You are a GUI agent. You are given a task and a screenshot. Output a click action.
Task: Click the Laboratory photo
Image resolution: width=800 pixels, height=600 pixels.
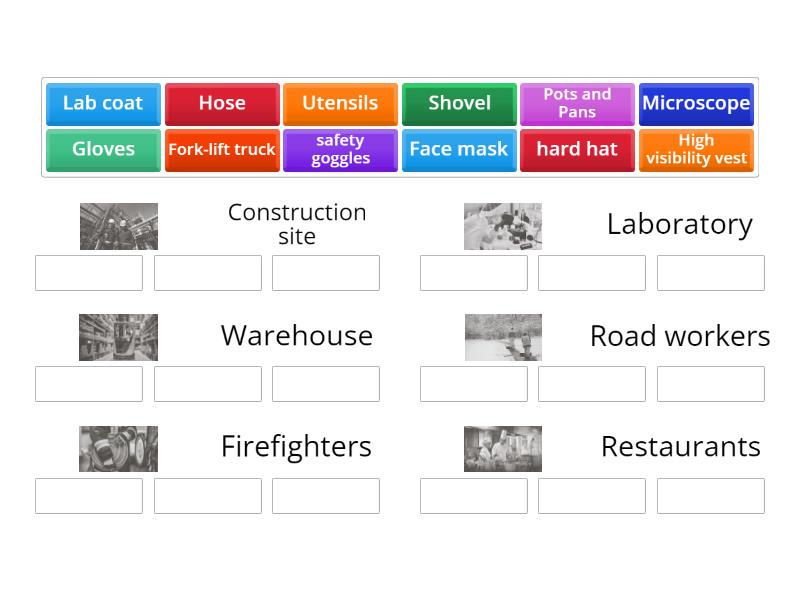pyautogui.click(x=503, y=226)
